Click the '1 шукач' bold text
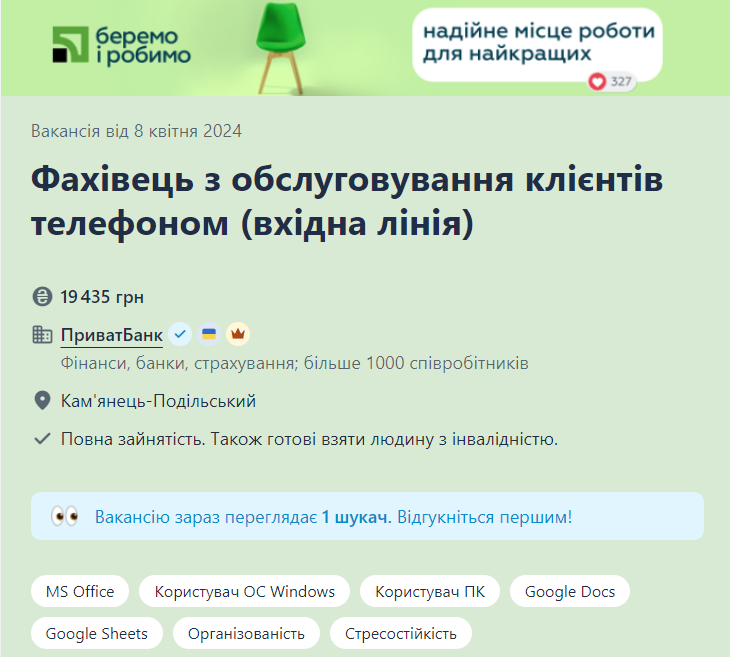730x657 pixels. pyautogui.click(x=357, y=517)
